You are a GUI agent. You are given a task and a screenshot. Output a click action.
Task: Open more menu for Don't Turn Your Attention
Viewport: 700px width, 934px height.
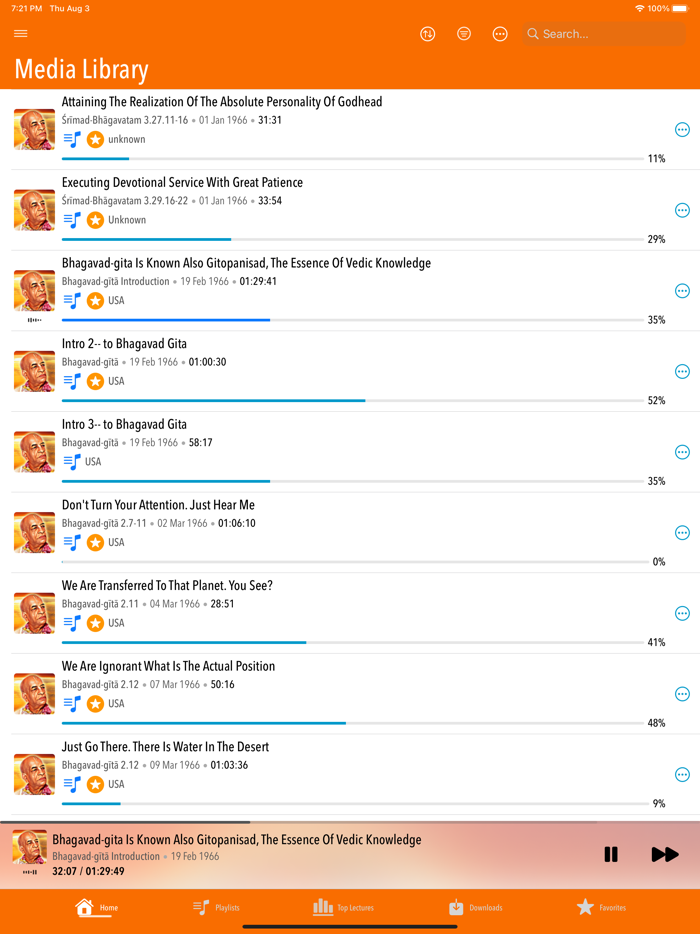click(682, 533)
